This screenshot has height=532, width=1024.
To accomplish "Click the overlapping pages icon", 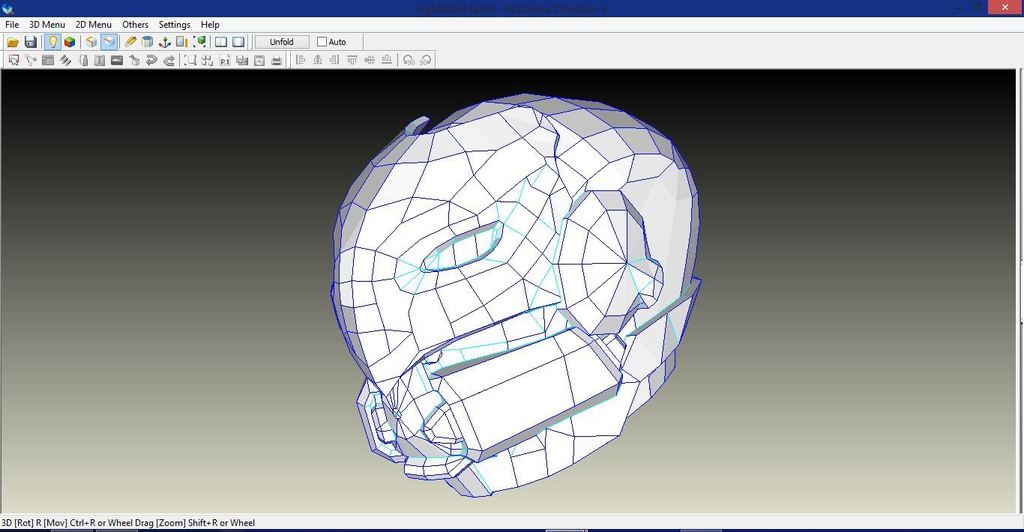I will point(242,60).
